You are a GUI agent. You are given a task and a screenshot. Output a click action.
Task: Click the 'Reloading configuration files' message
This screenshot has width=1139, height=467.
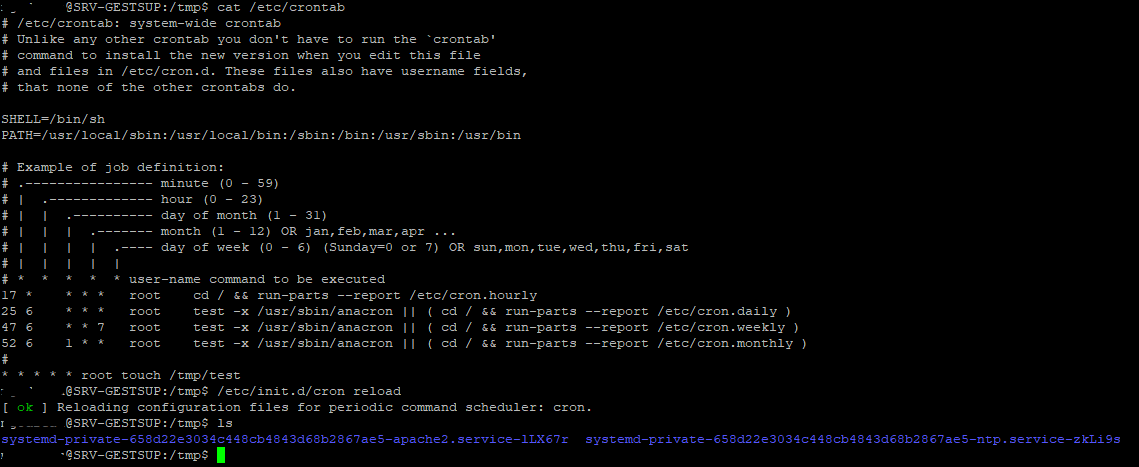point(172,407)
